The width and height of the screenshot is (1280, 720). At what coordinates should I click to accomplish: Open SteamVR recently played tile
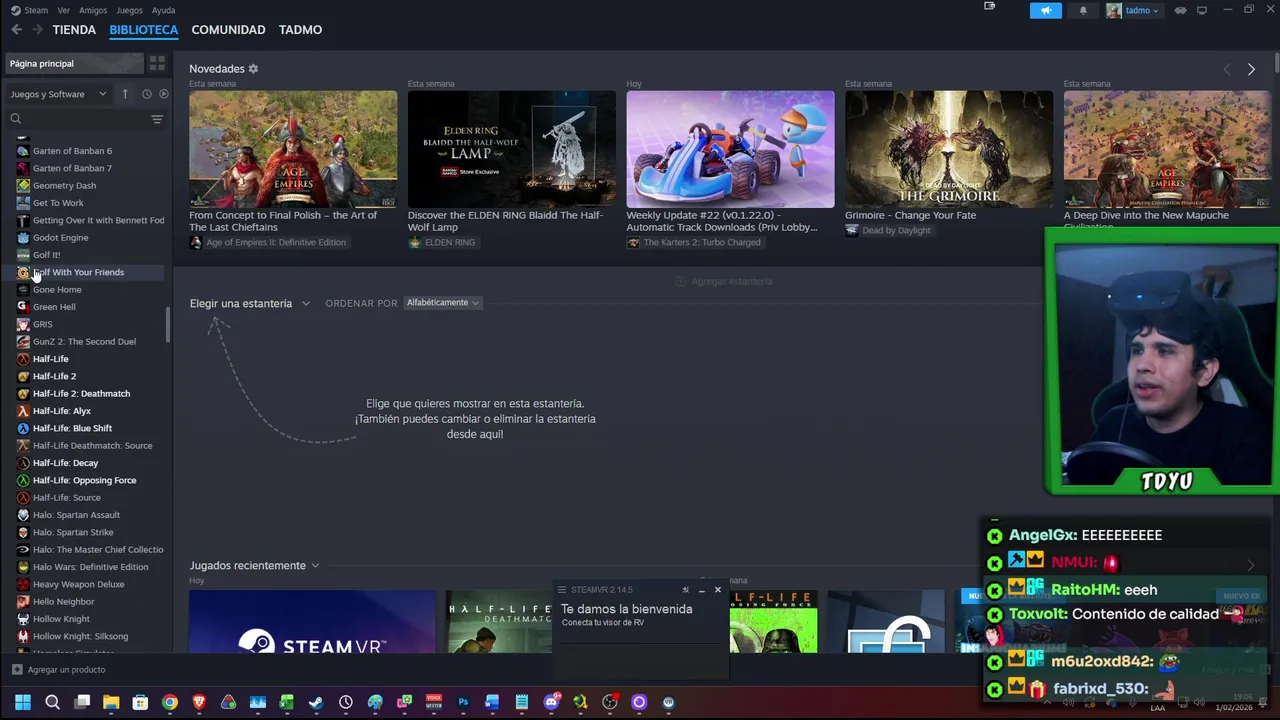[313, 621]
